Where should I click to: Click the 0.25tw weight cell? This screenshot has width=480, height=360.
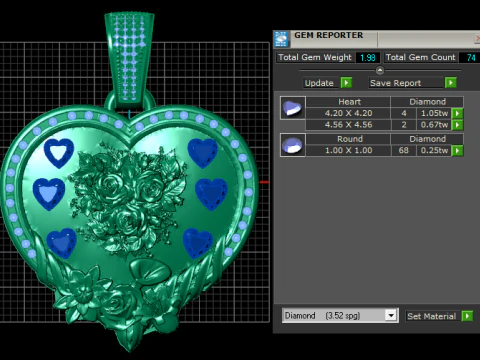pos(434,150)
